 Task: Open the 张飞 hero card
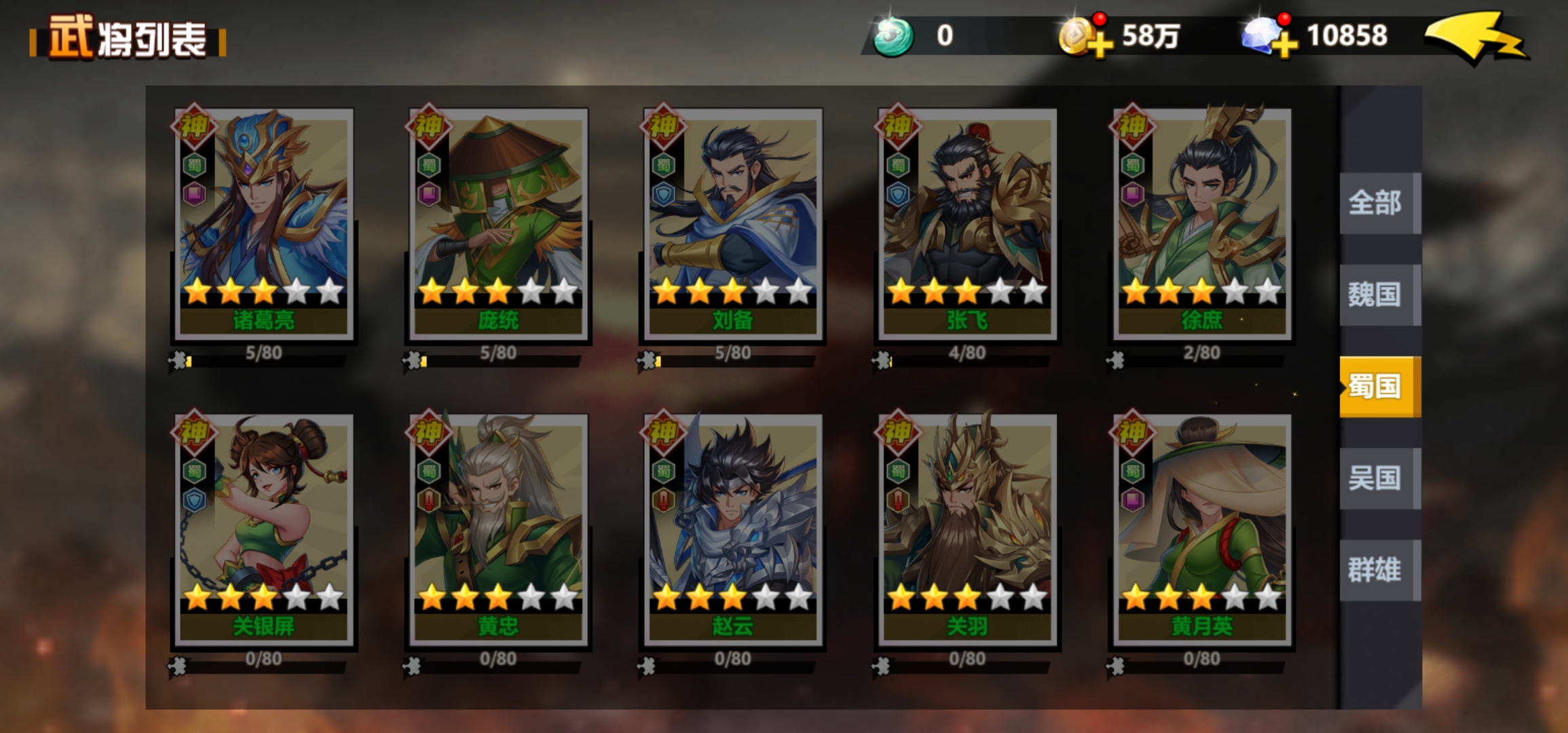[967, 224]
